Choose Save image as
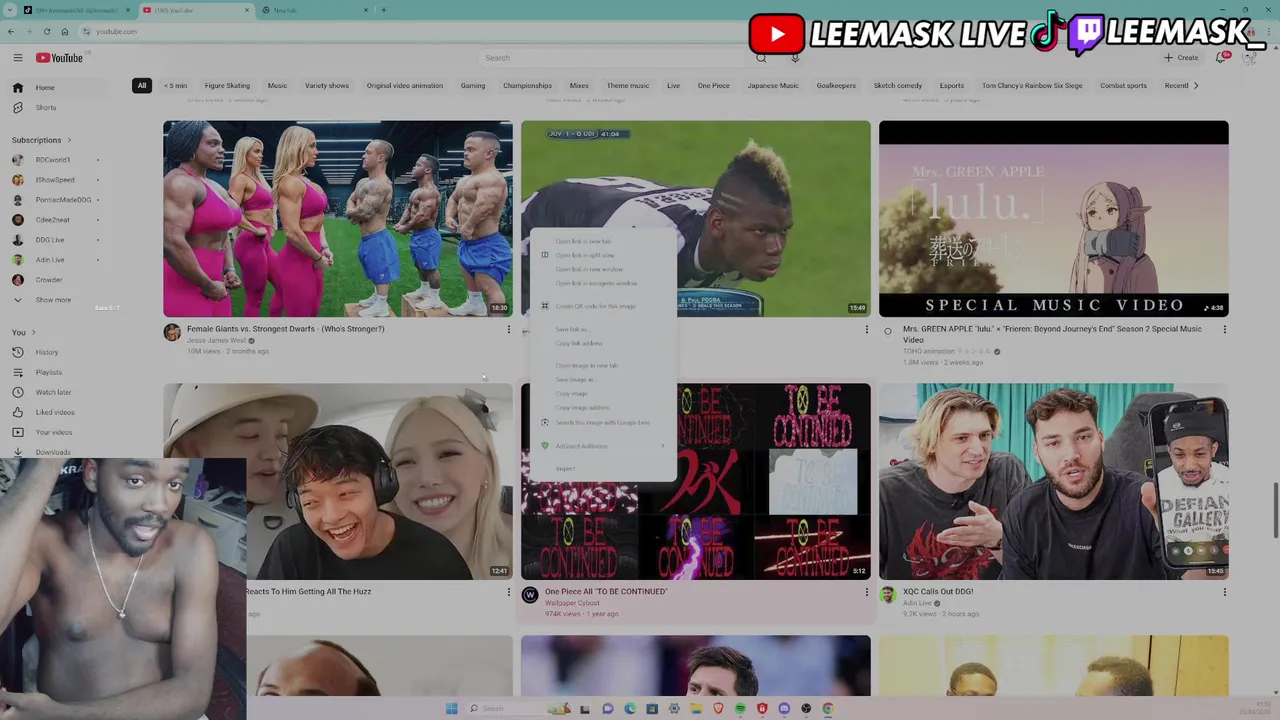Image resolution: width=1280 pixels, height=720 pixels. tap(603, 380)
